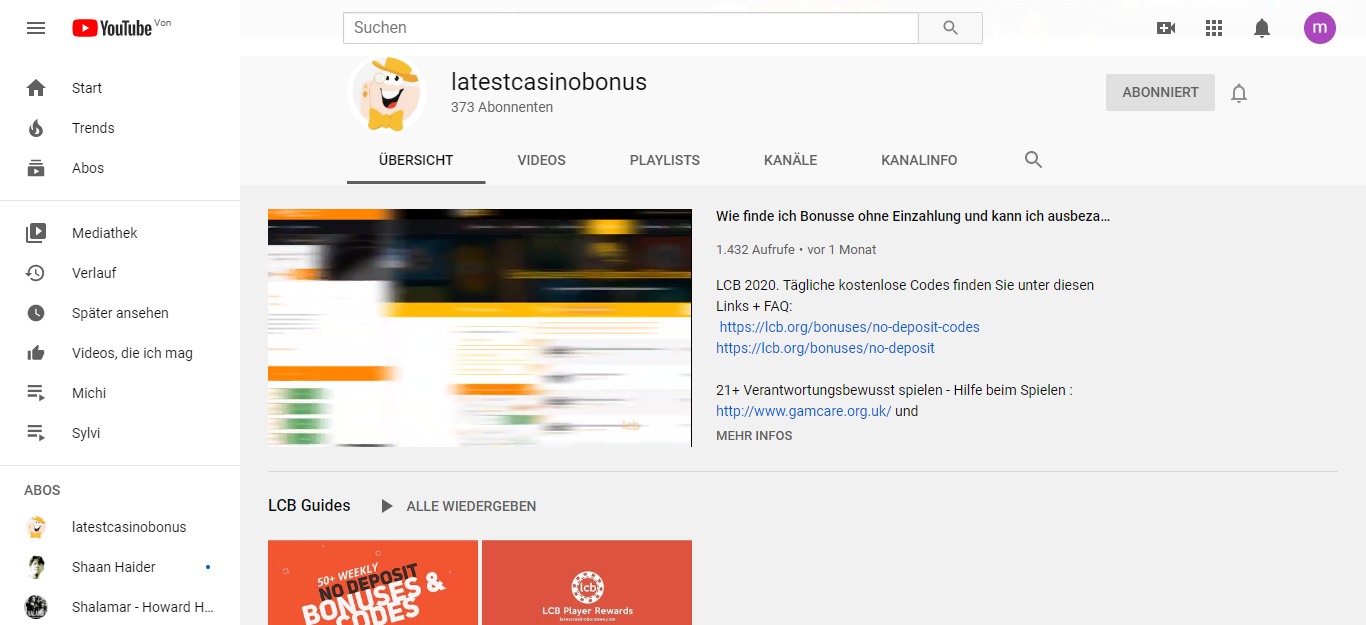Screen dimensions: 1366x625
Task: Click the Suchen search input field
Action: (x=631, y=28)
